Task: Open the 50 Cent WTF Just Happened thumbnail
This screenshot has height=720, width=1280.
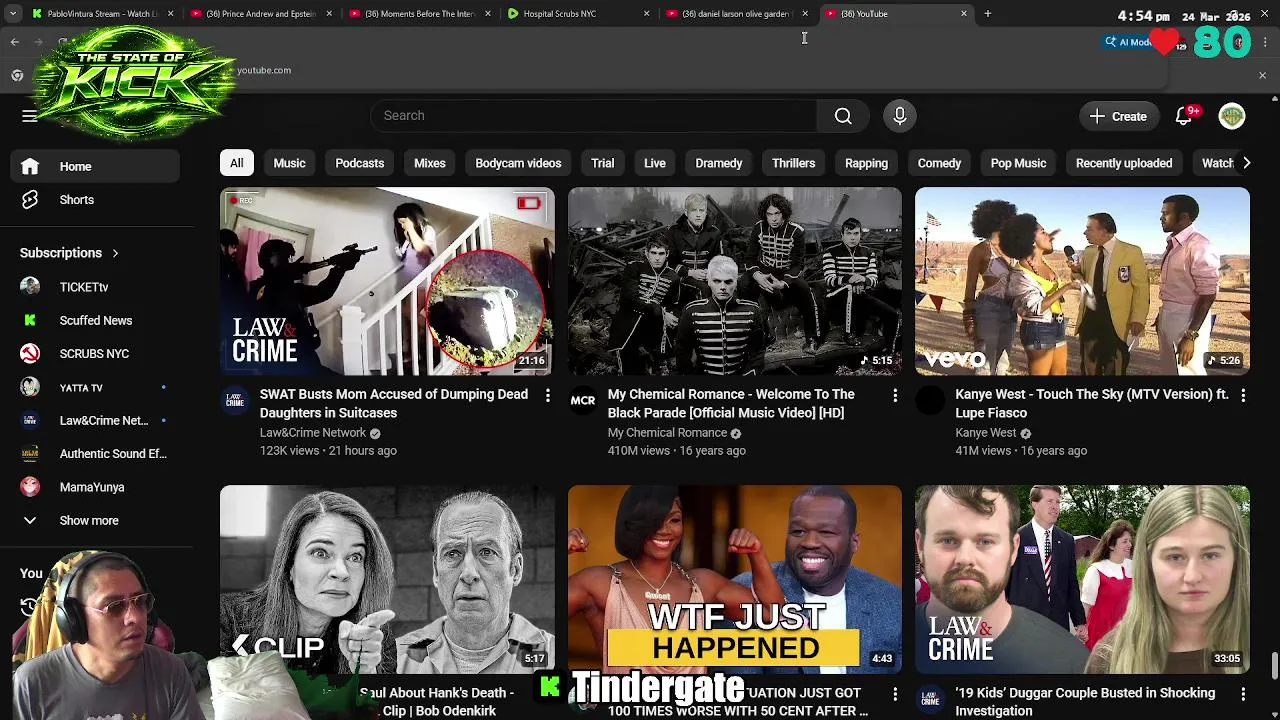Action: (x=735, y=579)
